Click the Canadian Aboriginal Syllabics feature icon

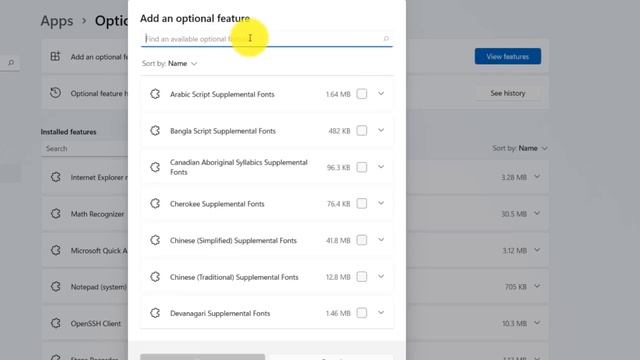coord(155,167)
